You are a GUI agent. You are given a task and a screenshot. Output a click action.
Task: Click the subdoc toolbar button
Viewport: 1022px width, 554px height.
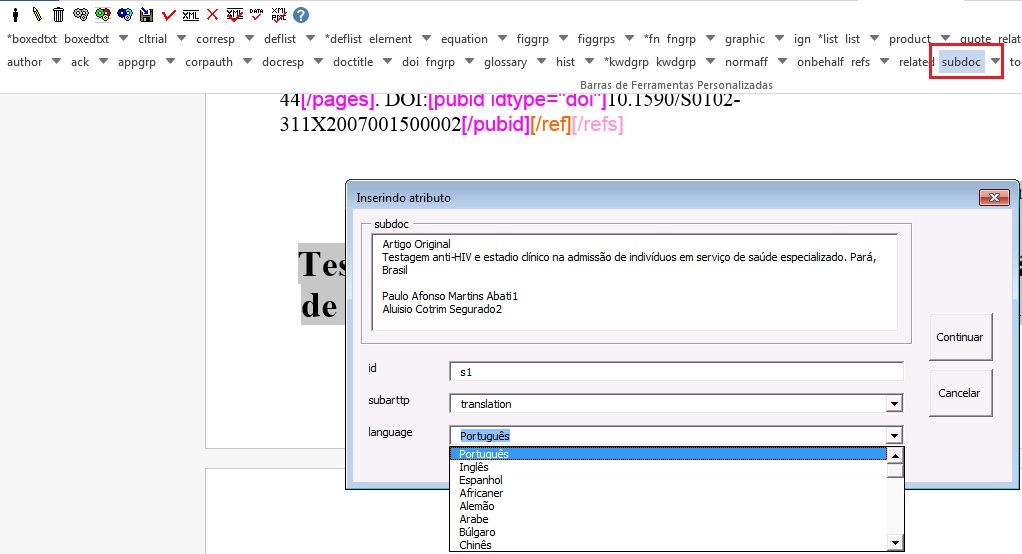pos(961,62)
